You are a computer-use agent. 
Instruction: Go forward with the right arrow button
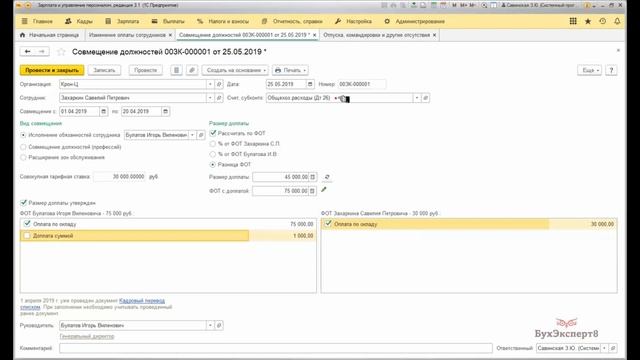pyautogui.click(x=42, y=51)
